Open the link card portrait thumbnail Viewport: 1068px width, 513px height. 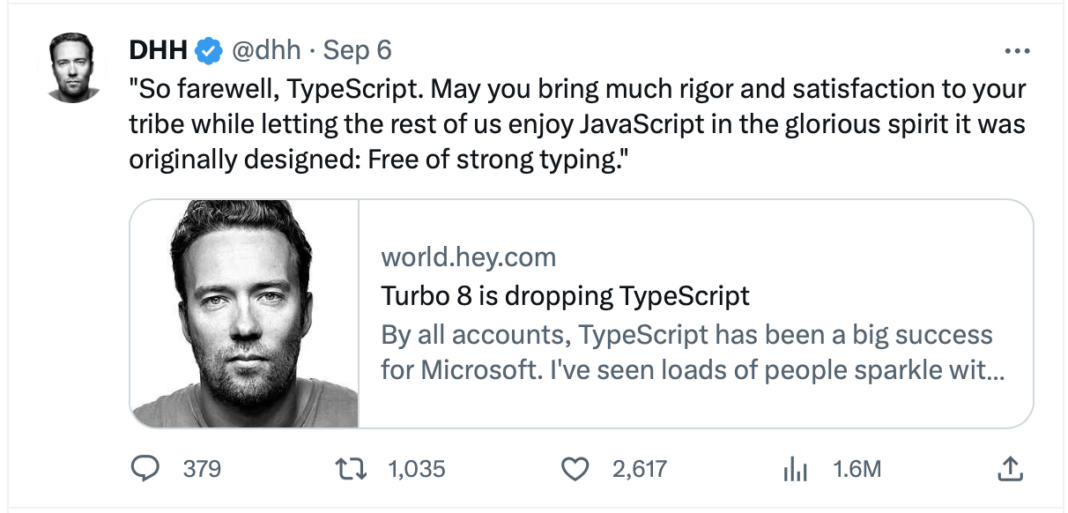pos(245,313)
